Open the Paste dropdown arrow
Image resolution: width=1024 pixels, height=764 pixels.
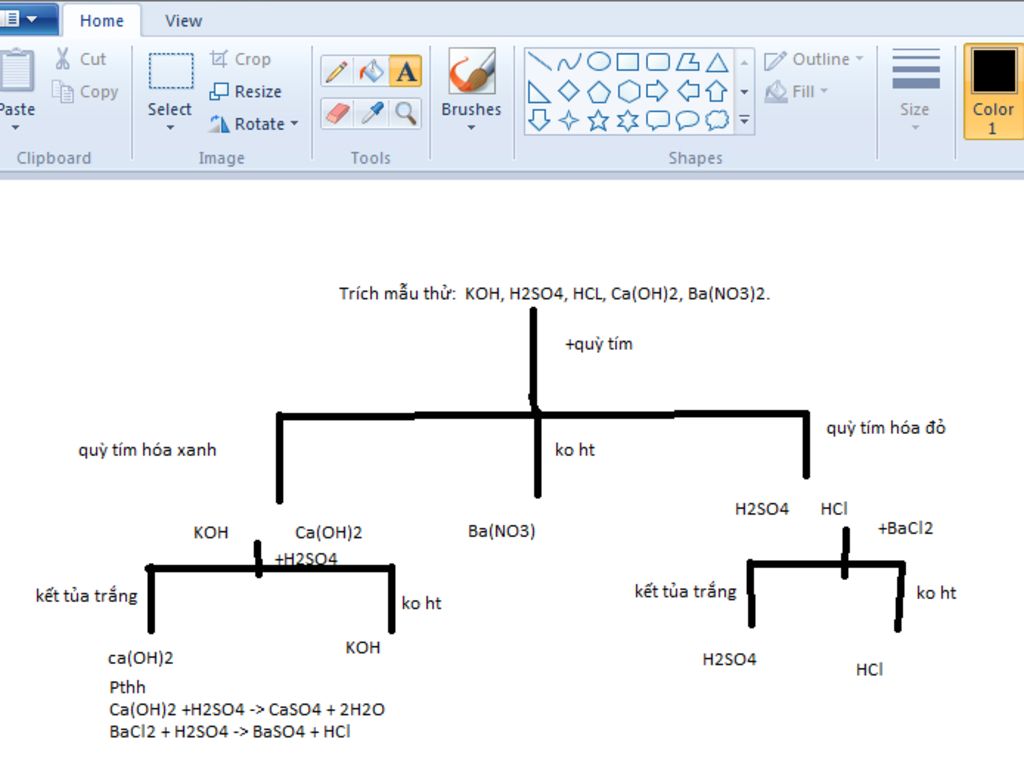point(16,127)
